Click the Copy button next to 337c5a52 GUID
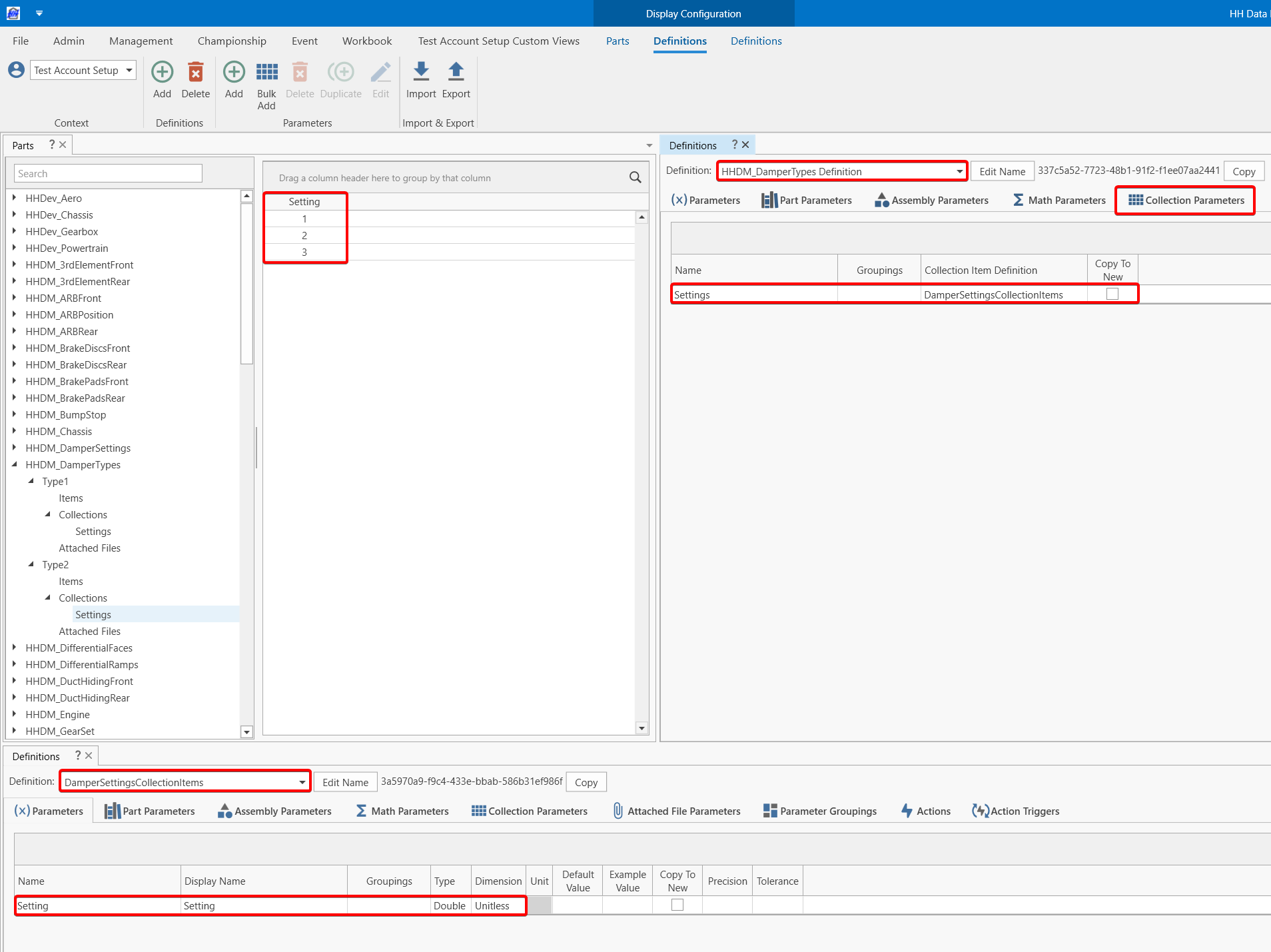 tap(1243, 171)
